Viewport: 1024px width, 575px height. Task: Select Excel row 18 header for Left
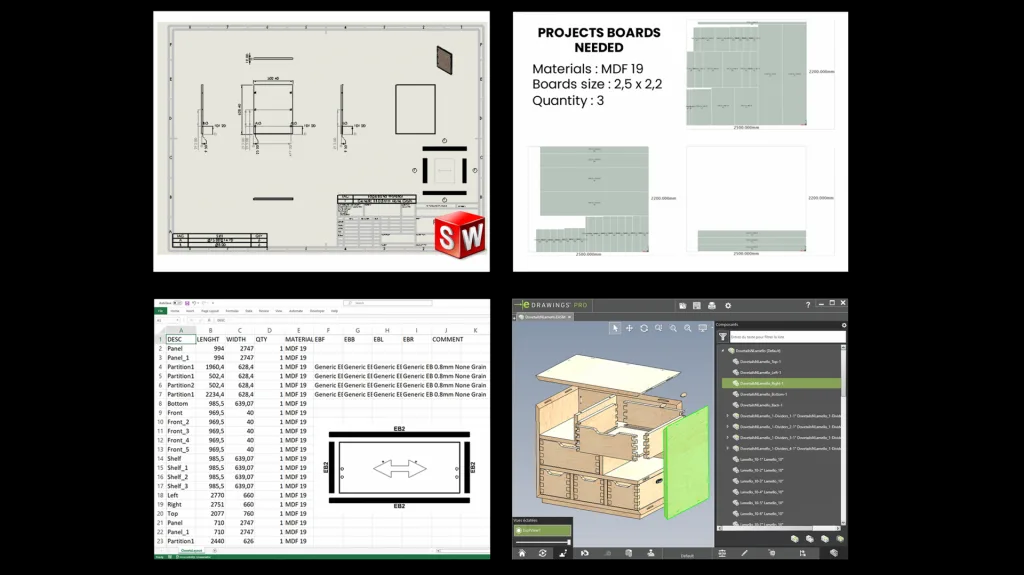[160, 495]
